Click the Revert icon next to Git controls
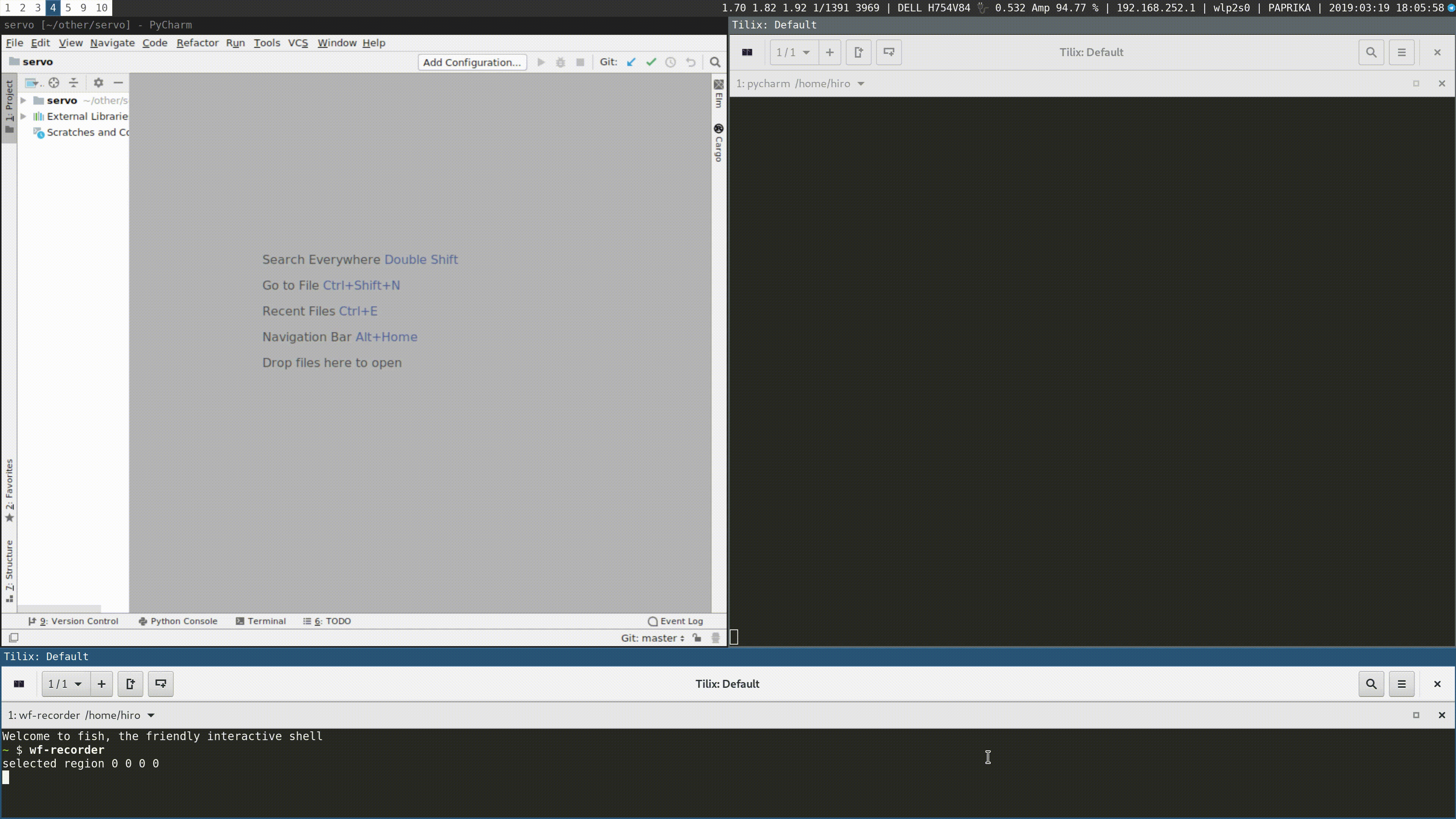 690,62
